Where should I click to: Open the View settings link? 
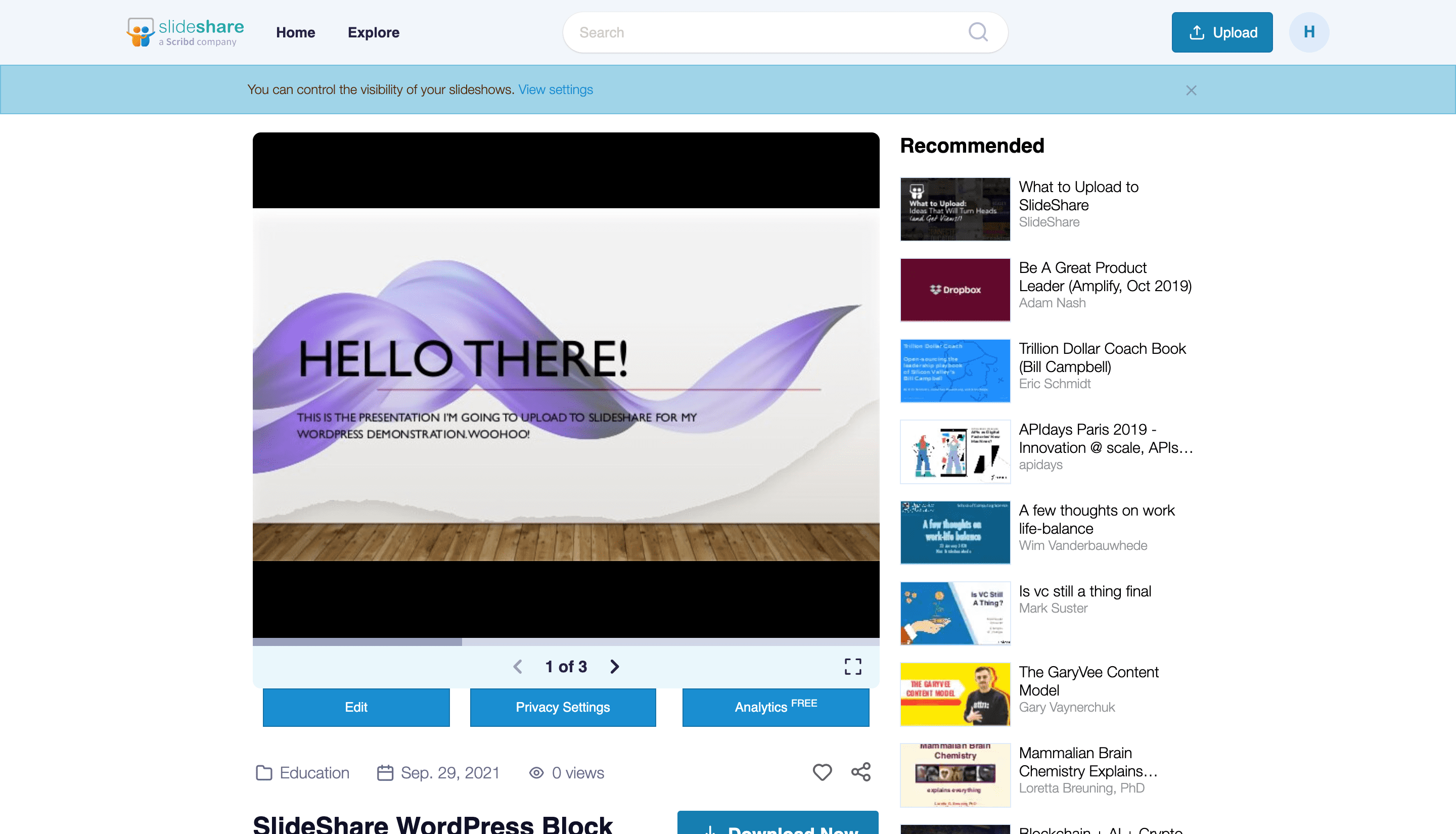pyautogui.click(x=555, y=89)
